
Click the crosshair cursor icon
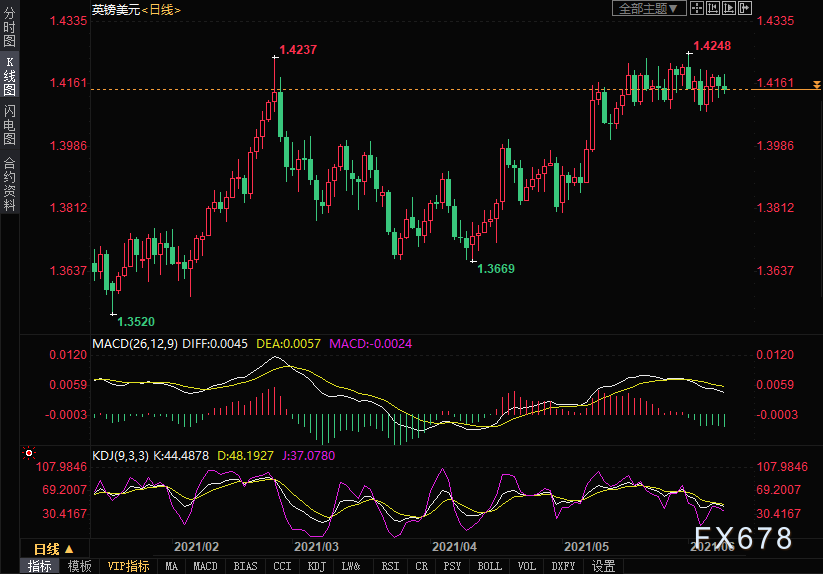697,8
